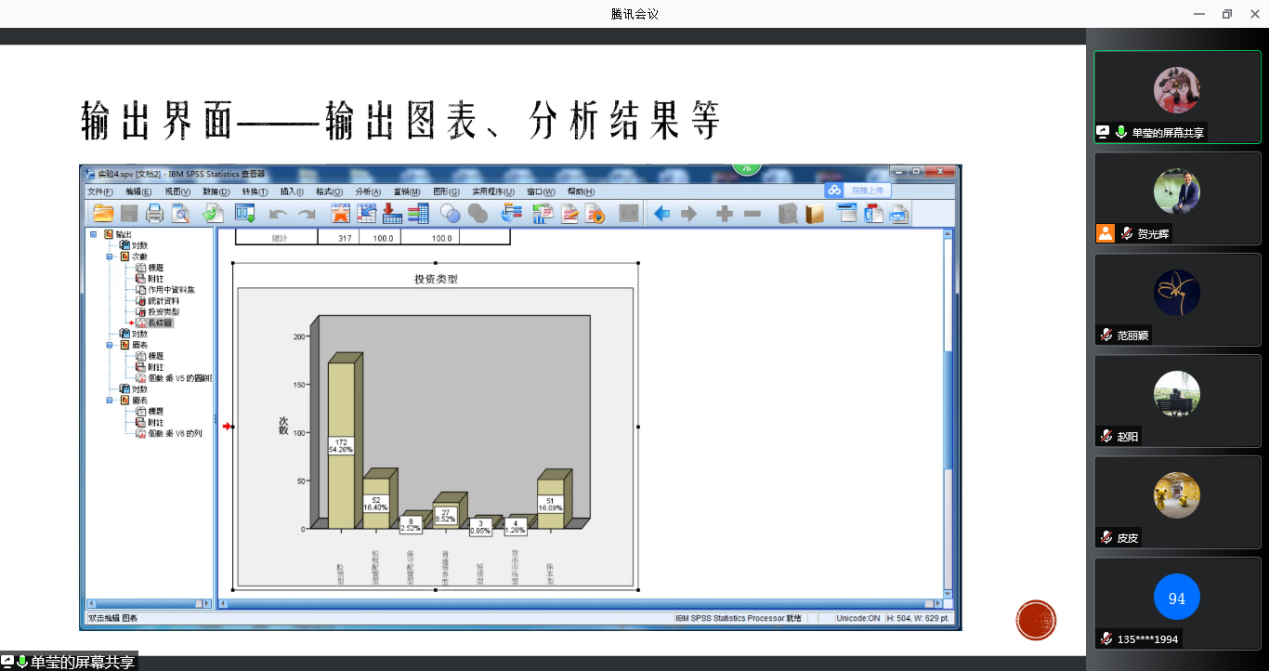Click the Save disk icon in SPSS toolbar
1269x671 pixels.
point(129,213)
